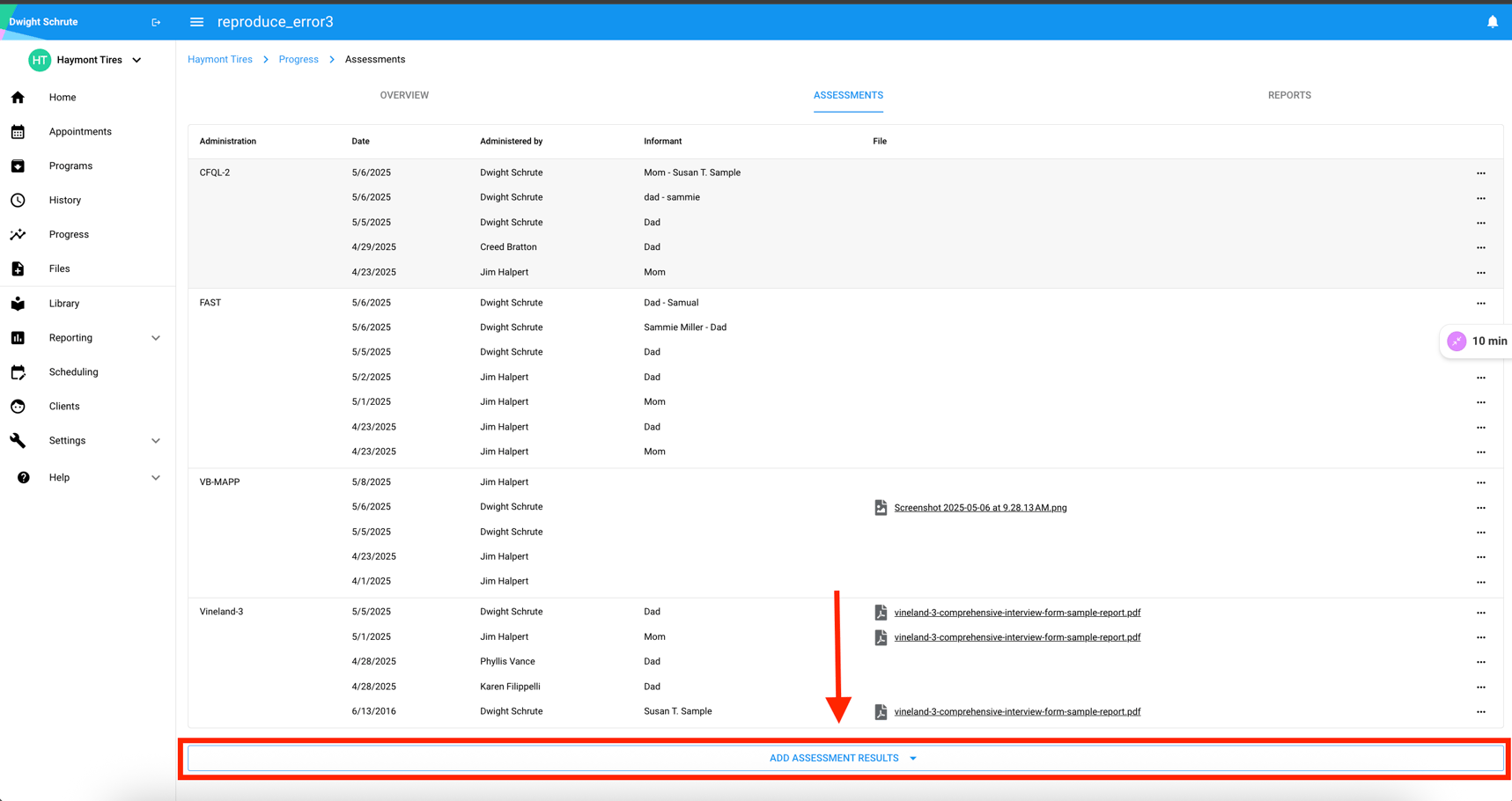The image size is (1512, 801).
Task: Click the Clients face icon
Action: coord(18,407)
